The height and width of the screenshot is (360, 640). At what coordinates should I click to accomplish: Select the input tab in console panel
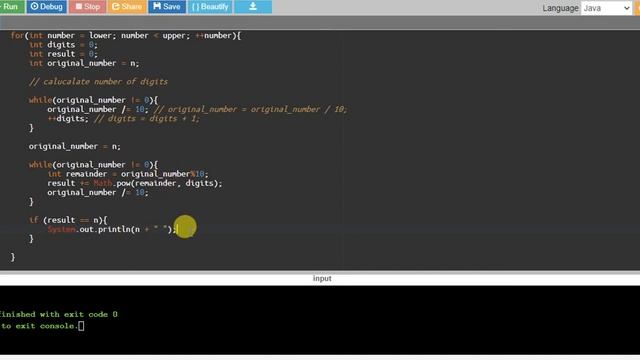point(322,278)
